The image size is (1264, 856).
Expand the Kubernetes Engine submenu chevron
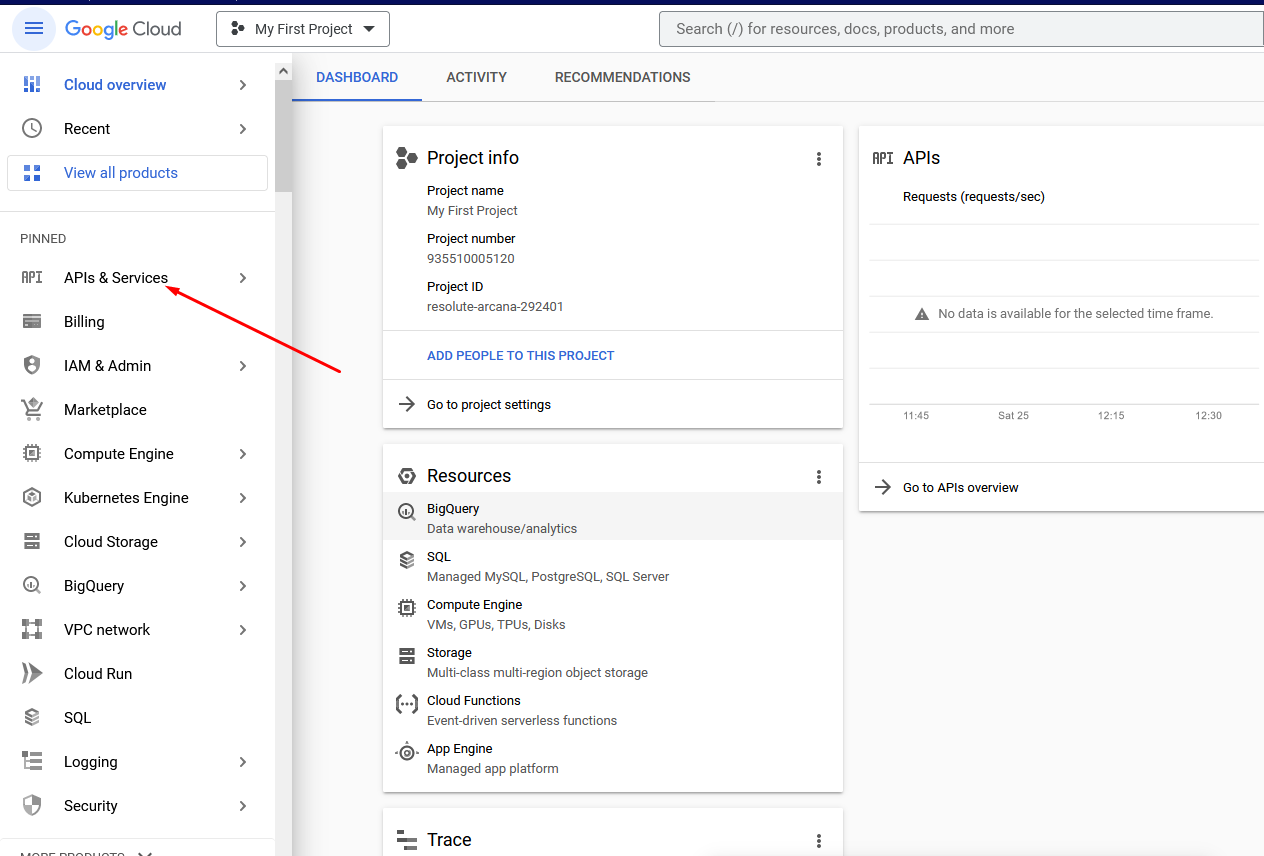pyautogui.click(x=243, y=498)
